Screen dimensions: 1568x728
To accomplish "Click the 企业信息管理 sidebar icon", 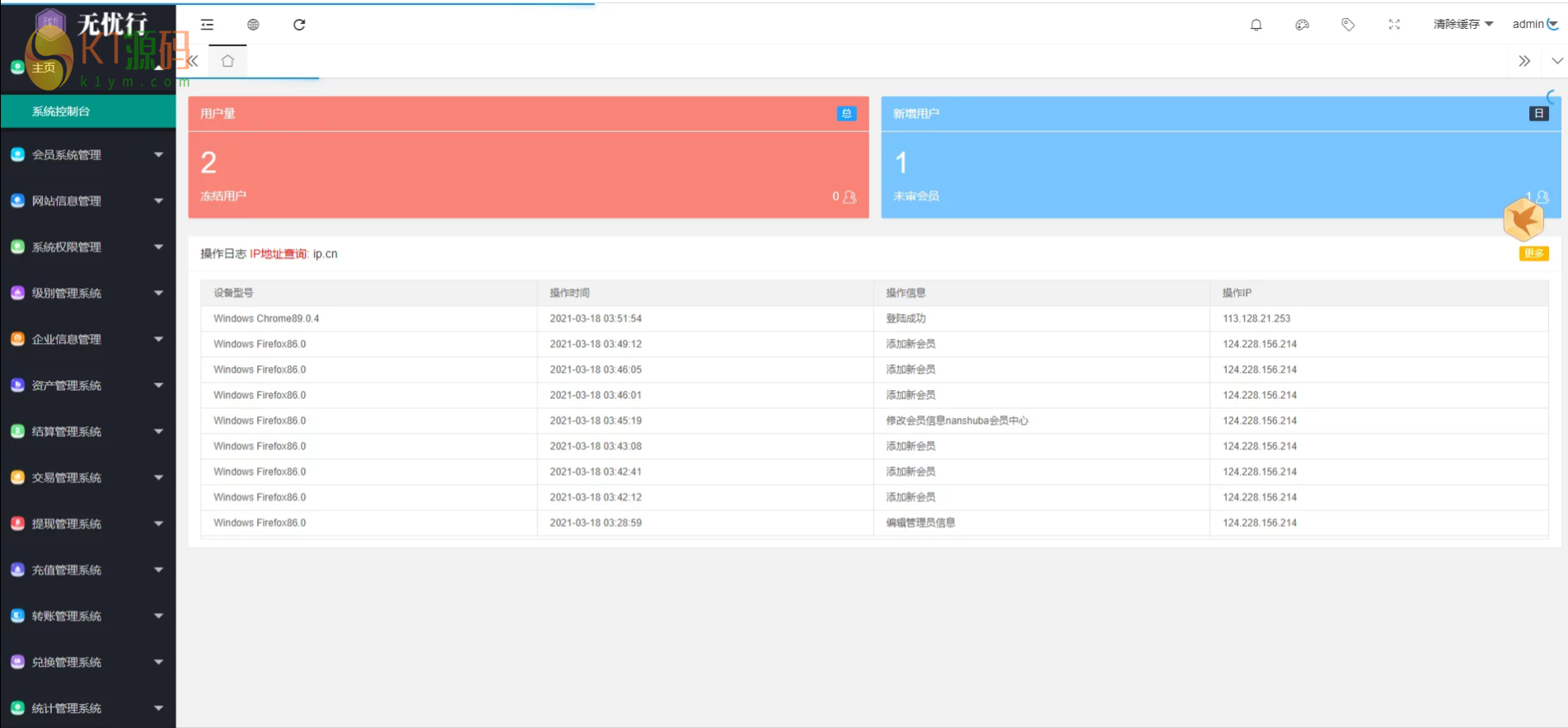I will pos(17,339).
